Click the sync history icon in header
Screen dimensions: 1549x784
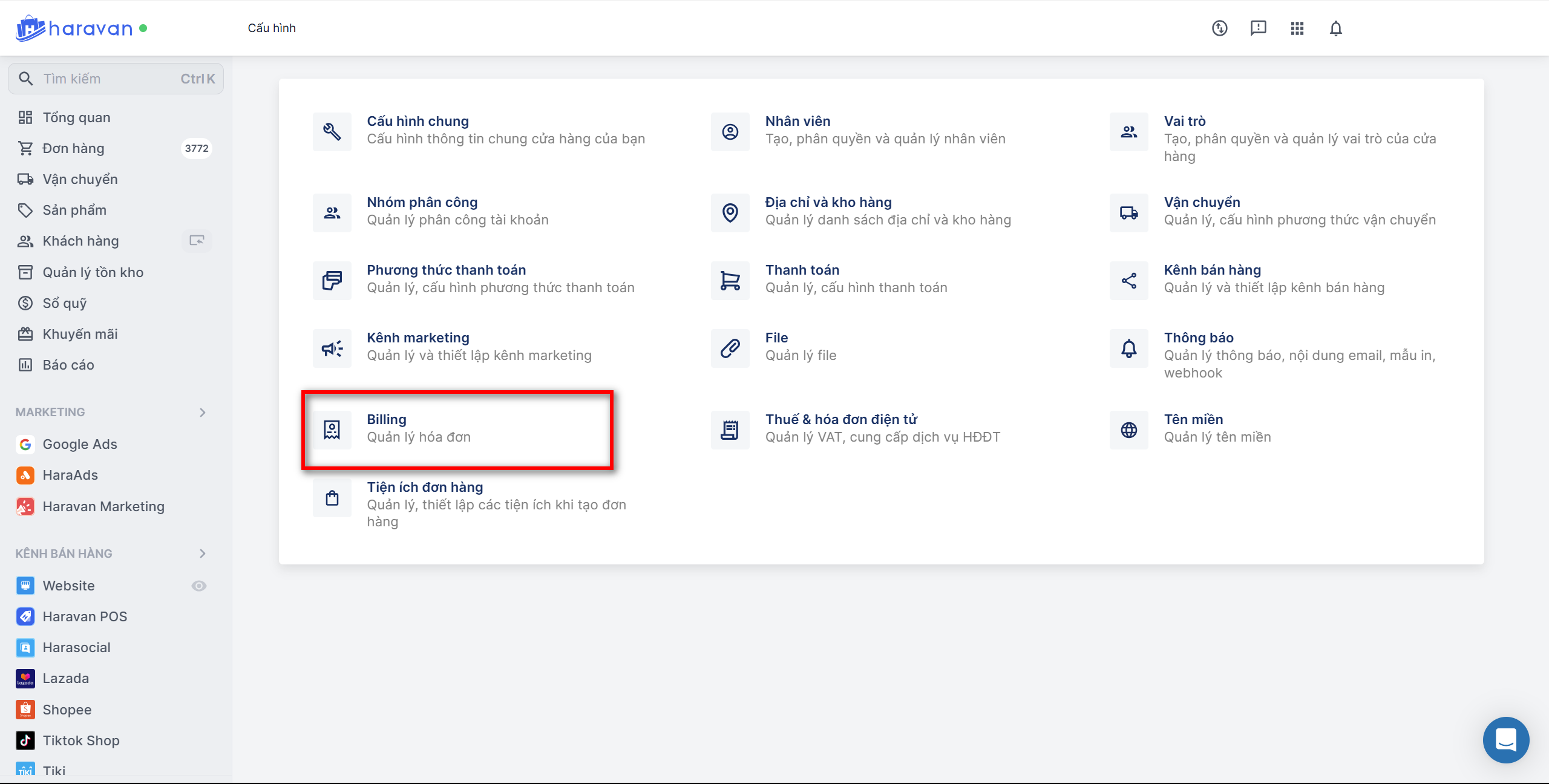[1219, 28]
